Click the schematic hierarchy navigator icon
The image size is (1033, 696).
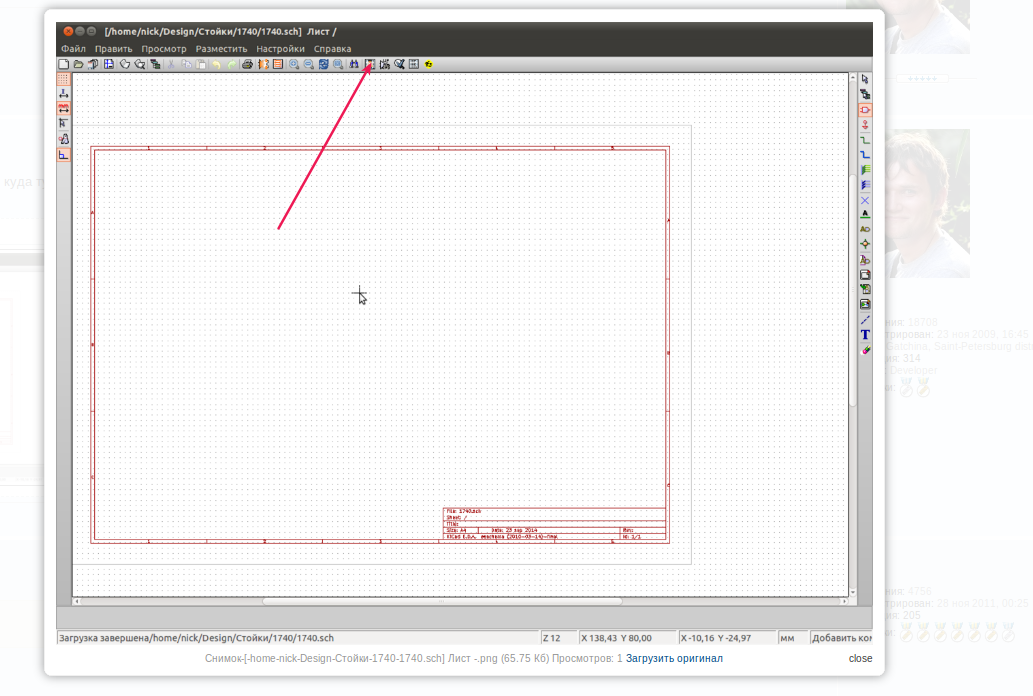tap(155, 64)
